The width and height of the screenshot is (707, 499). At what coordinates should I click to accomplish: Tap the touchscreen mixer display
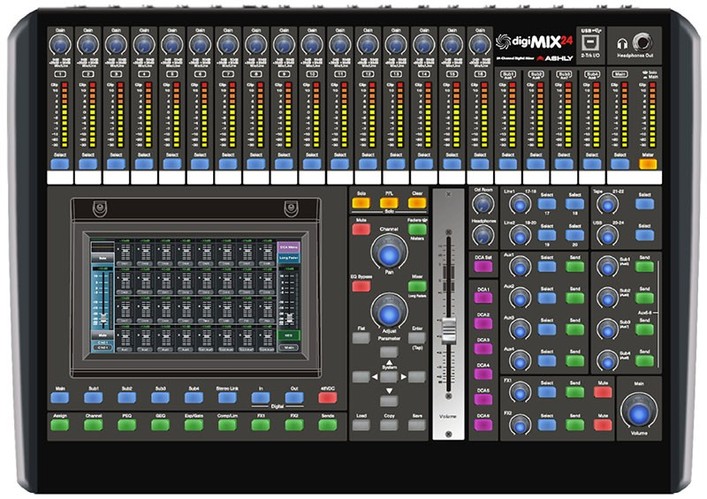[195, 296]
